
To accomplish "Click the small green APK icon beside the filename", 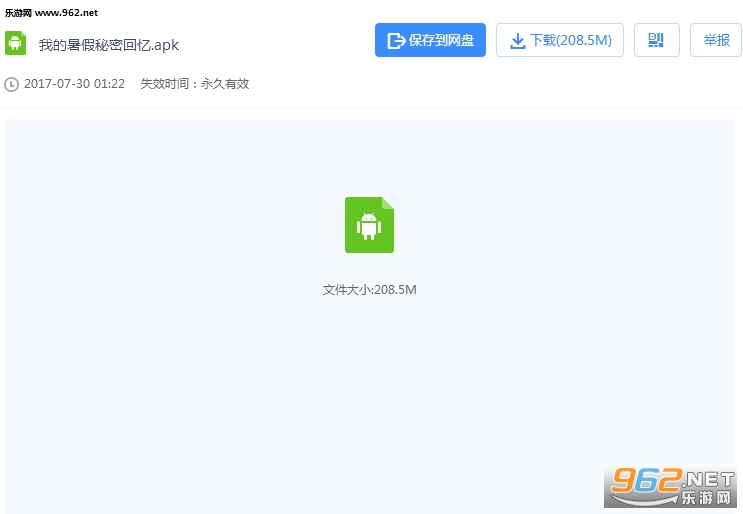I will [x=15, y=43].
